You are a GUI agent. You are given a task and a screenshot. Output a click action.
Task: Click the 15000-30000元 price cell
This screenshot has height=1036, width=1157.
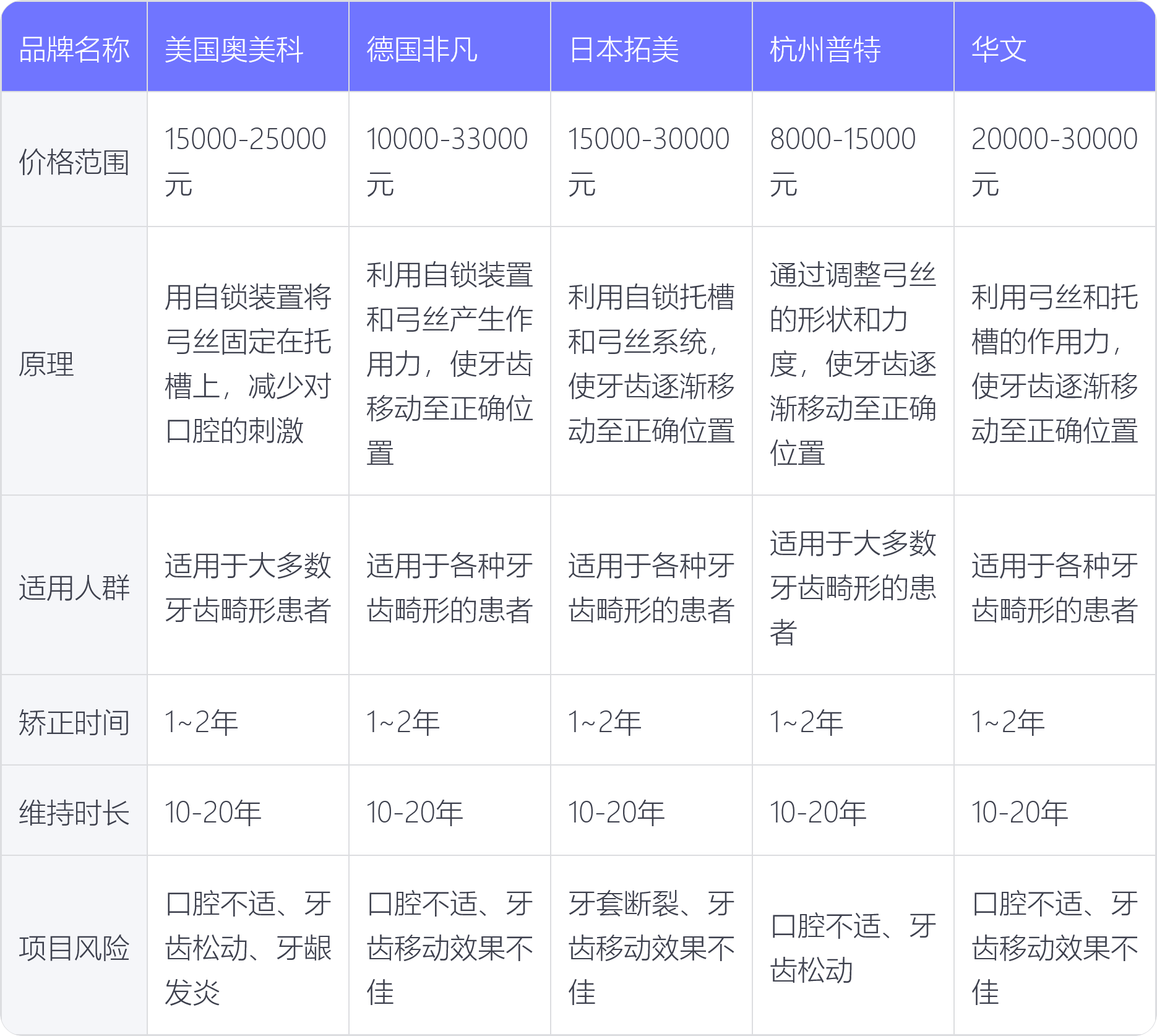pyautogui.click(x=652, y=160)
